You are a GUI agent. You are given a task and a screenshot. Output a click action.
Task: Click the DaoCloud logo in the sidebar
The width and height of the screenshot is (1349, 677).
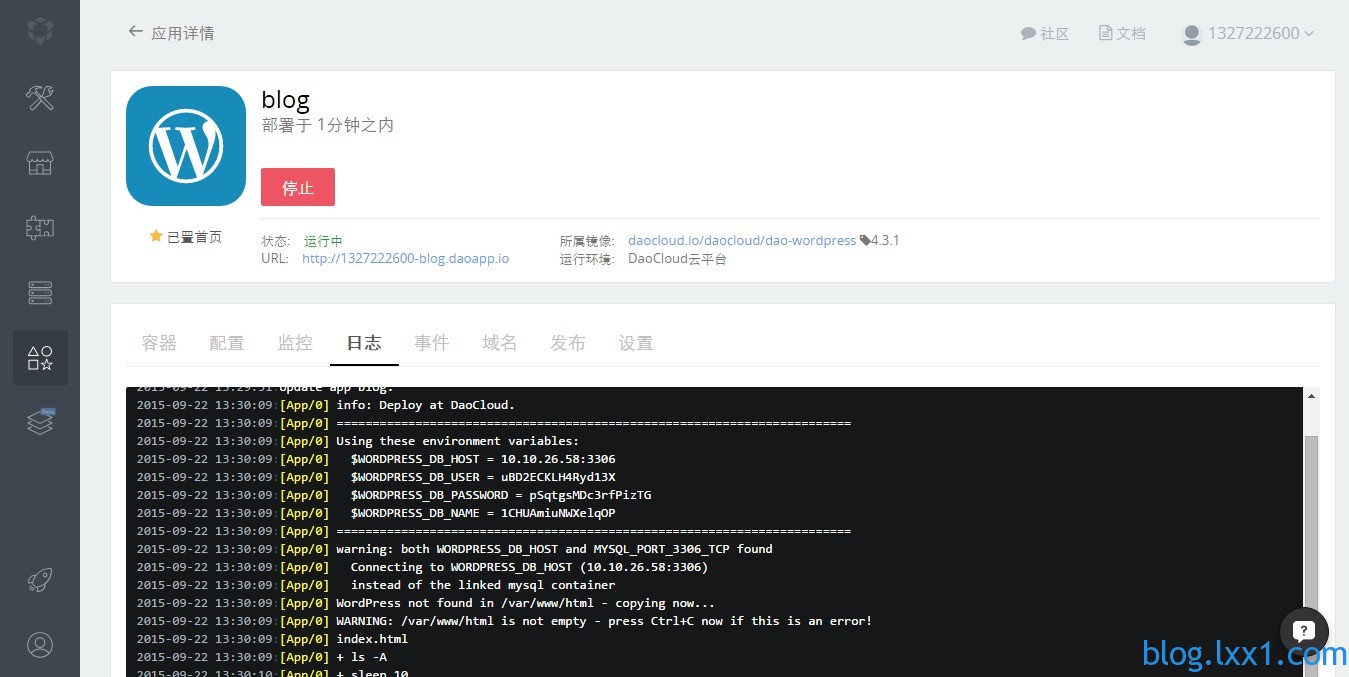click(40, 32)
